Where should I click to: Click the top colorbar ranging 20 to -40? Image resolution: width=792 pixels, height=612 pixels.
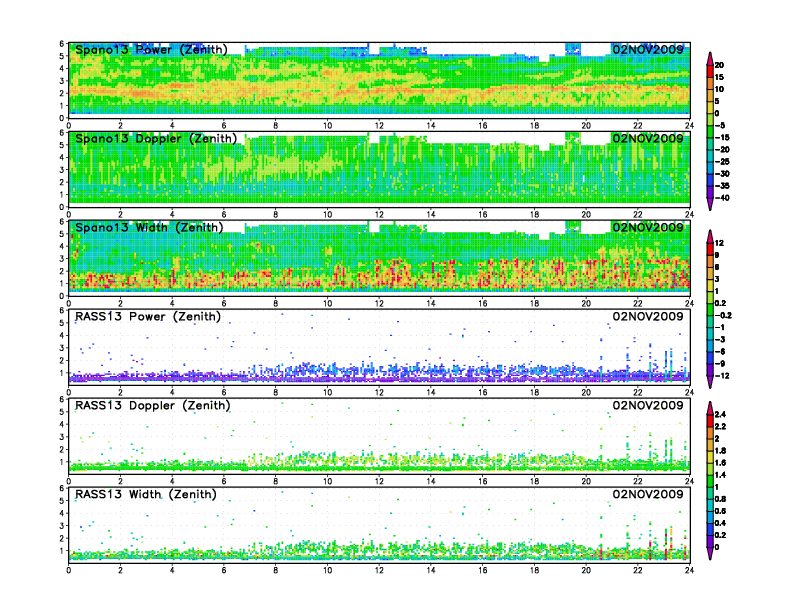pyautogui.click(x=710, y=131)
